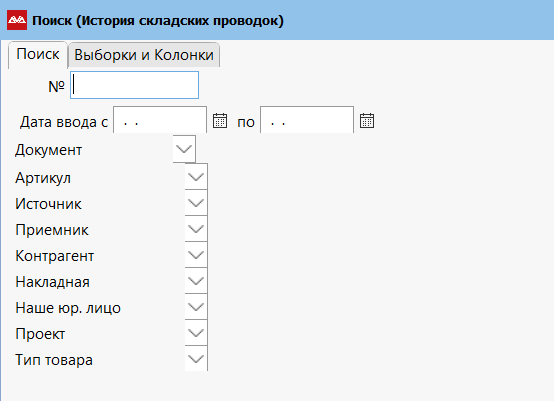The image size is (554, 401).
Task: Expand the Наше юр. лицо dropdown
Action: click(196, 307)
